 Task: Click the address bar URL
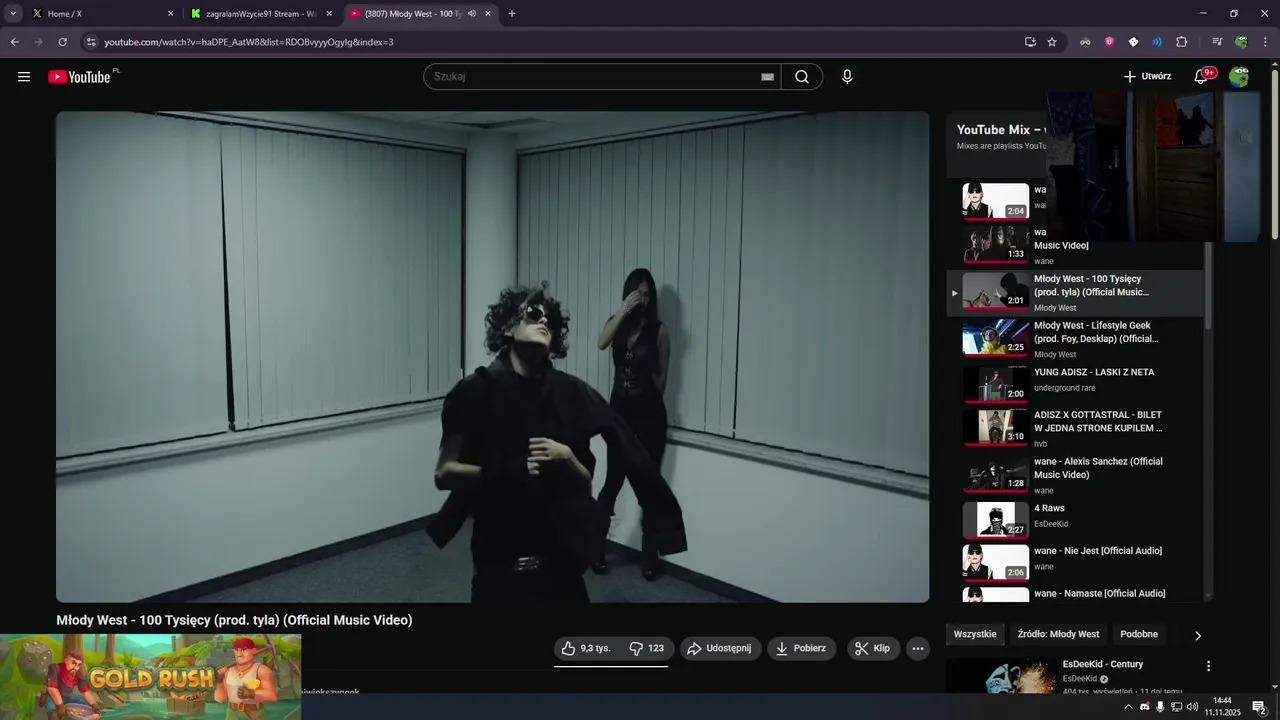pyautogui.click(x=249, y=42)
